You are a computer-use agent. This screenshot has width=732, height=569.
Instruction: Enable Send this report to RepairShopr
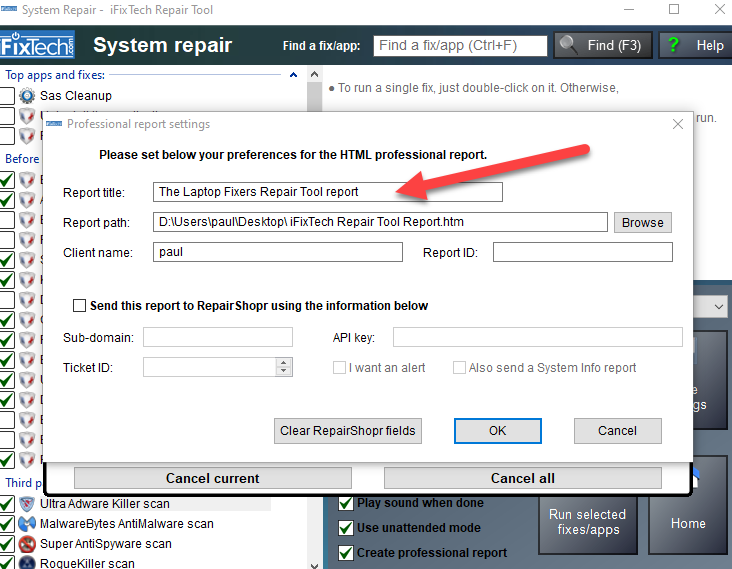point(79,306)
